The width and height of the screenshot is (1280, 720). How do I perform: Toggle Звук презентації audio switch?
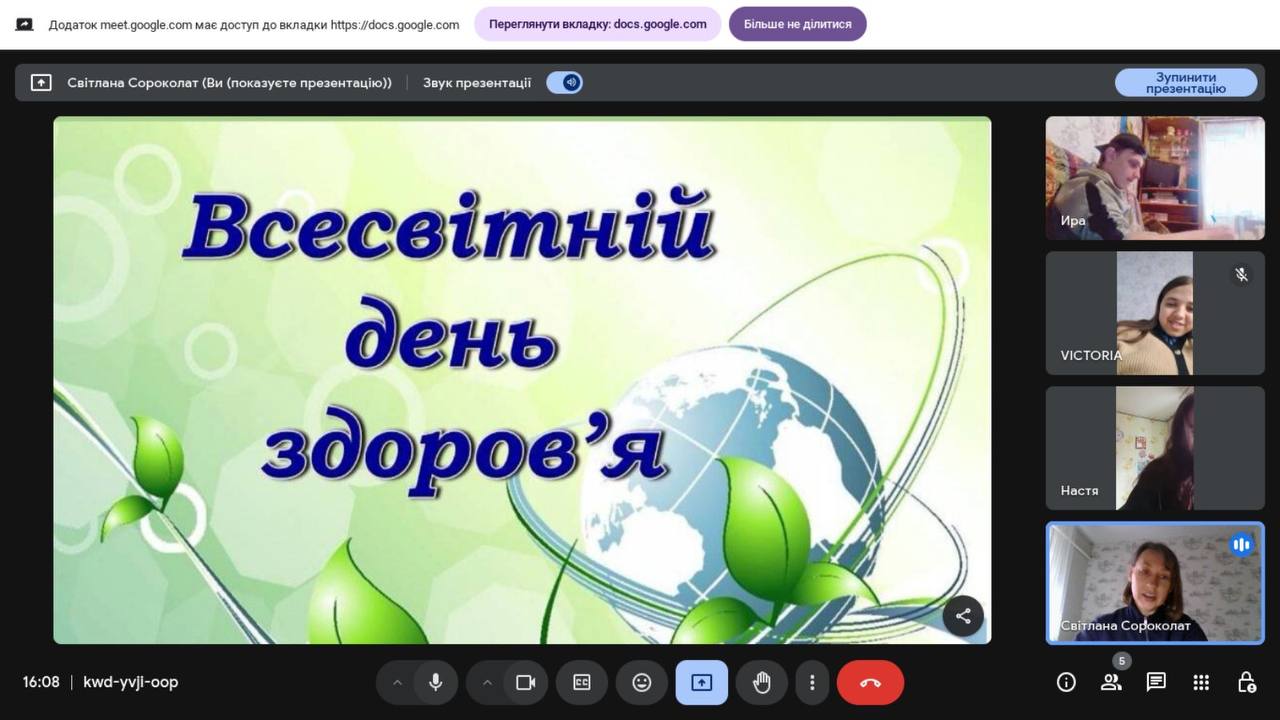(x=565, y=82)
